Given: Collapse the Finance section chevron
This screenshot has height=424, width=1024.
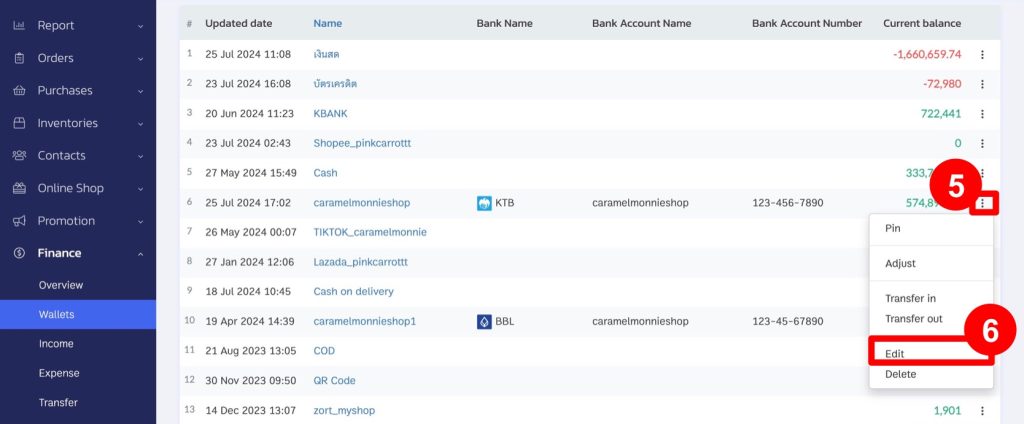Looking at the screenshot, I should [x=140, y=253].
